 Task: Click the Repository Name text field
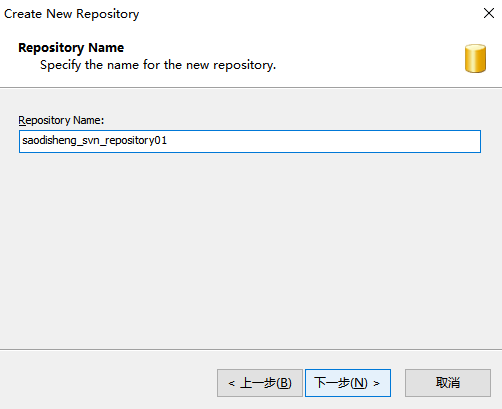pyautogui.click(x=250, y=141)
